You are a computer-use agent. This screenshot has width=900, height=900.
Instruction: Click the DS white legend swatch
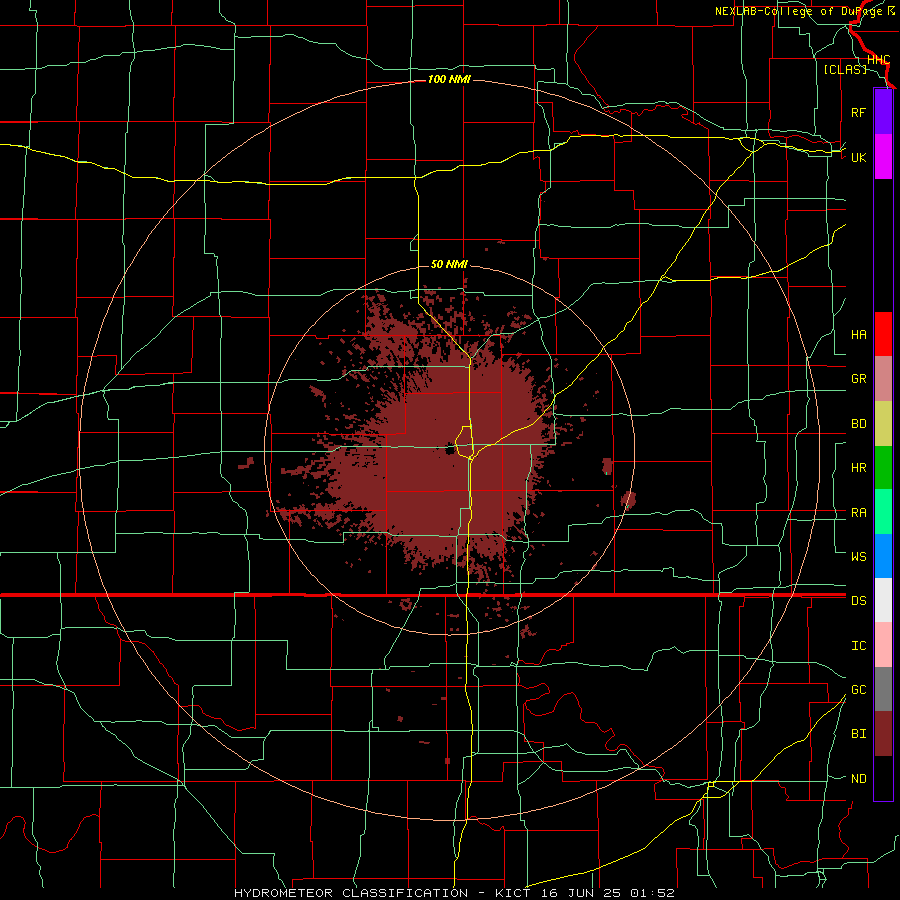point(883,600)
